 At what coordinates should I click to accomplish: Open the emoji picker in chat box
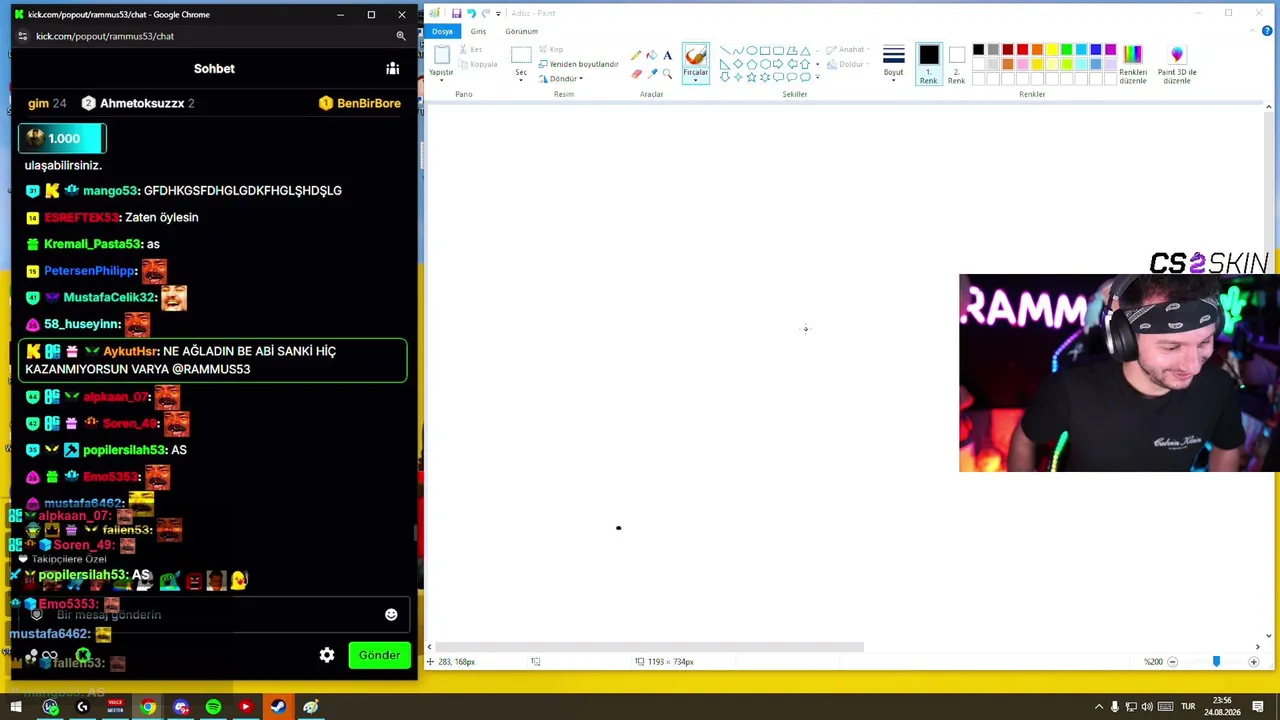391,615
